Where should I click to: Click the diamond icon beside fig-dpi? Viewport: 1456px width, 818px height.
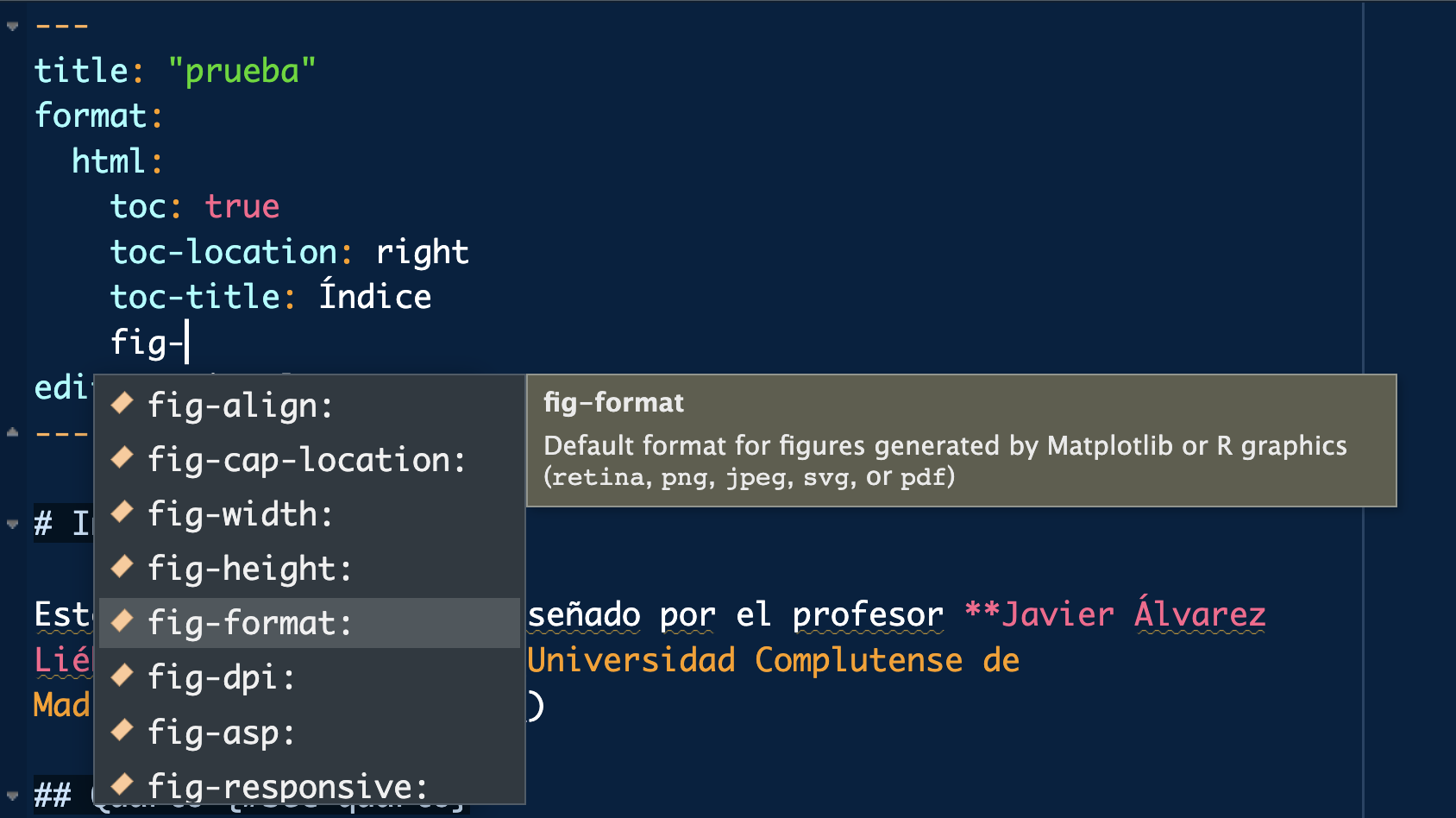point(122,675)
